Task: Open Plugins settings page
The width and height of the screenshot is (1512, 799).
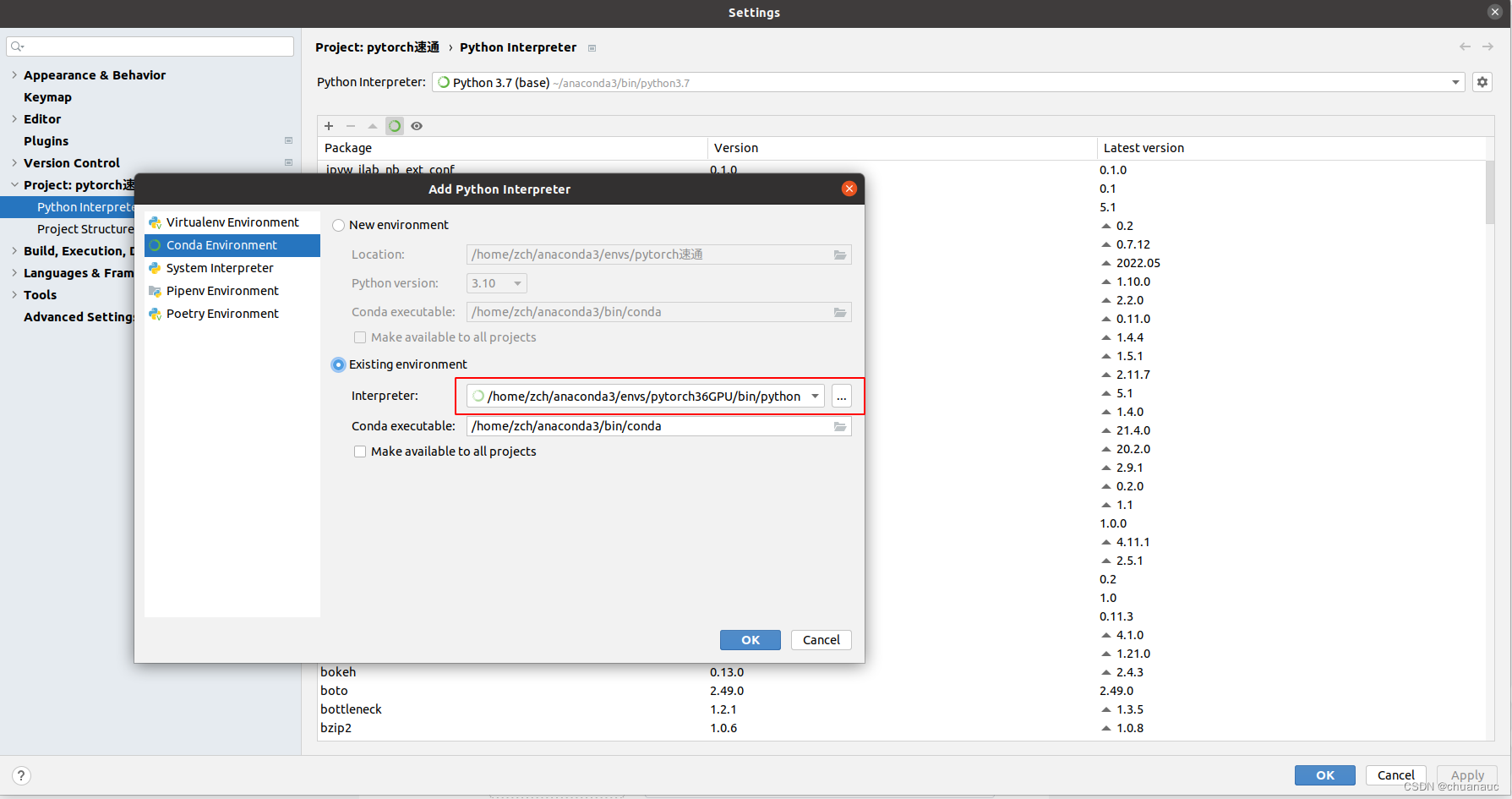Action: click(x=46, y=141)
